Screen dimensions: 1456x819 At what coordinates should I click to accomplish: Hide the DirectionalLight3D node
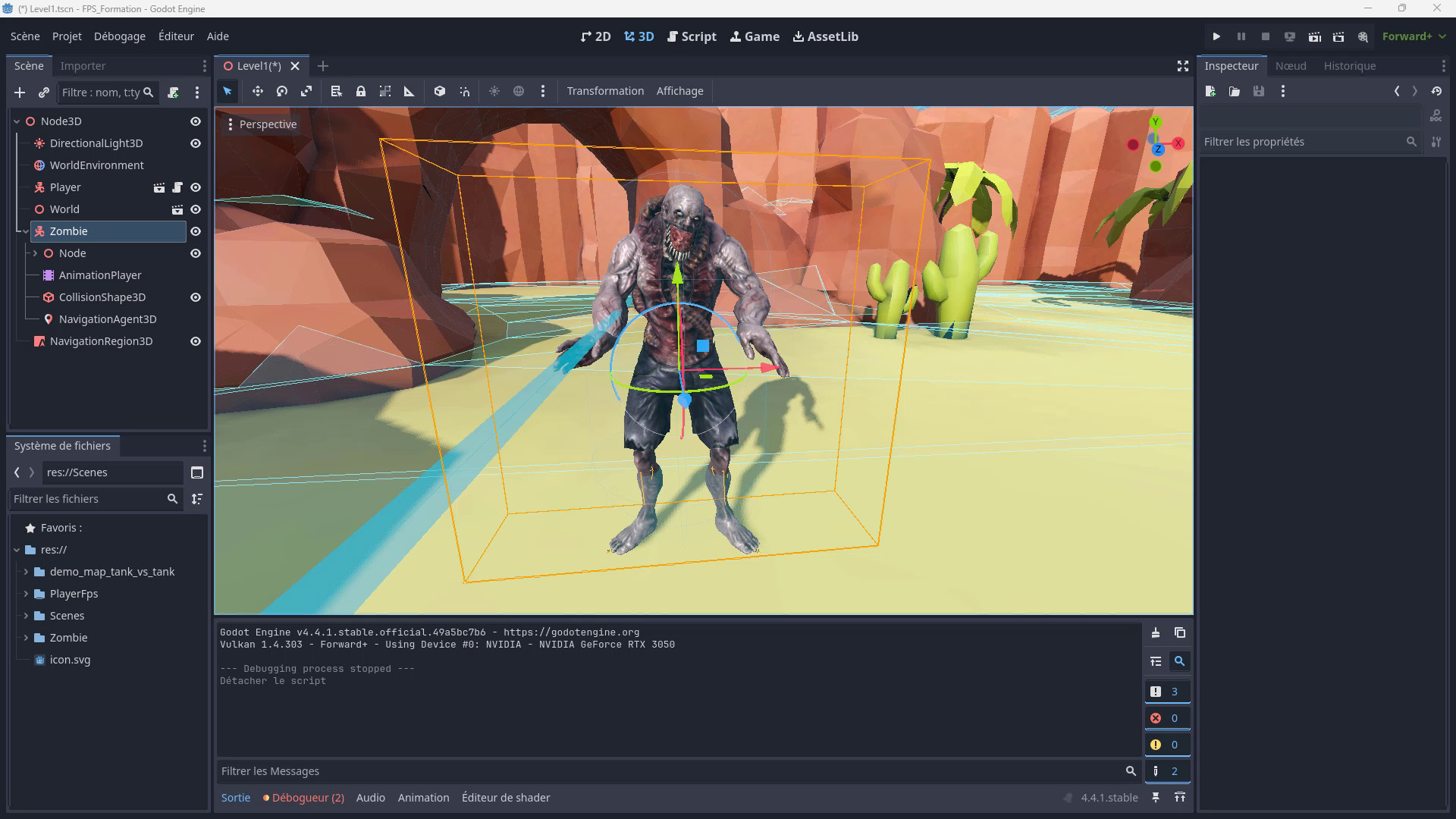click(196, 143)
